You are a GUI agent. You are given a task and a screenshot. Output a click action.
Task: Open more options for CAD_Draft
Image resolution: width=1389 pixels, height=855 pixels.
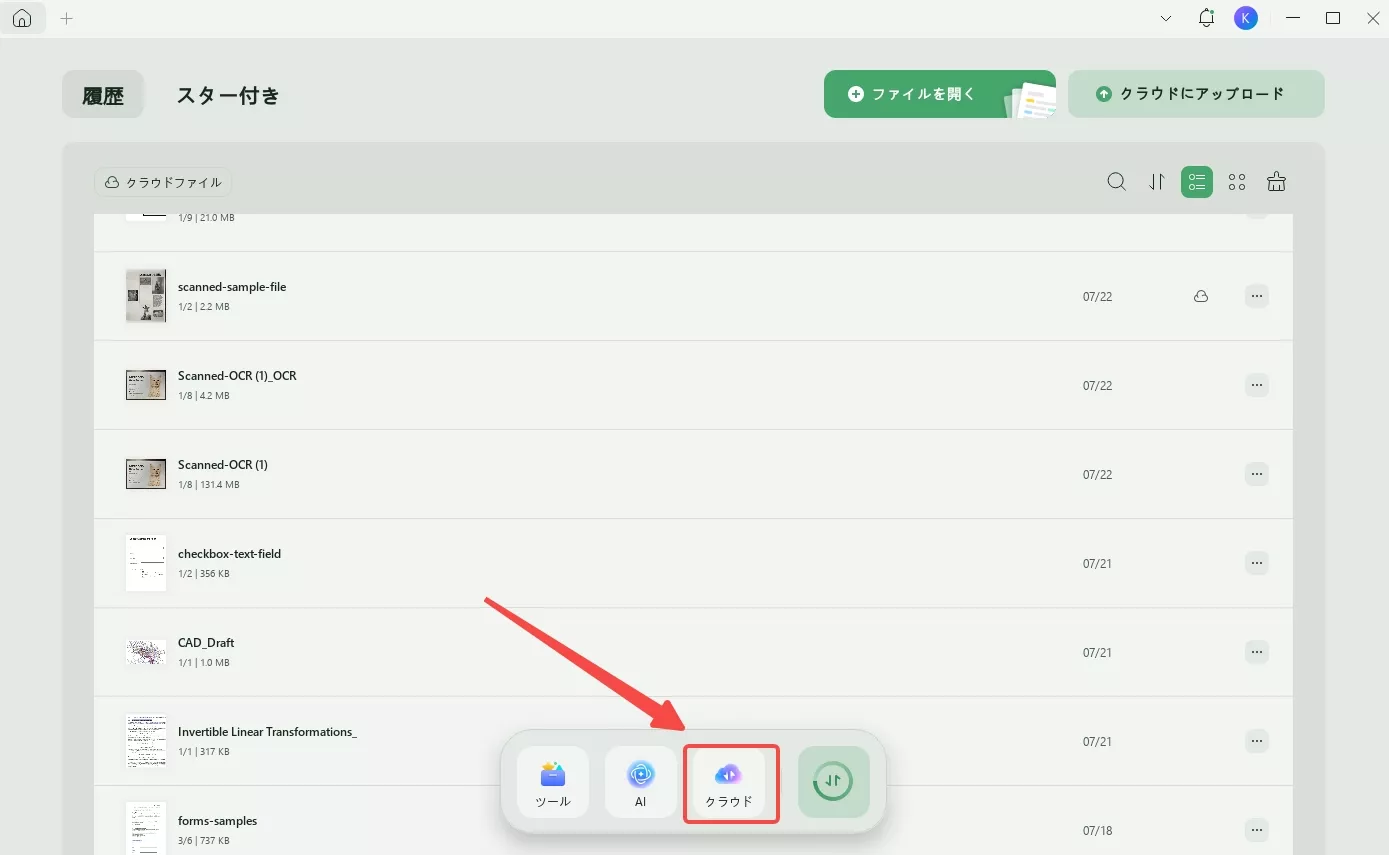[x=1257, y=652]
